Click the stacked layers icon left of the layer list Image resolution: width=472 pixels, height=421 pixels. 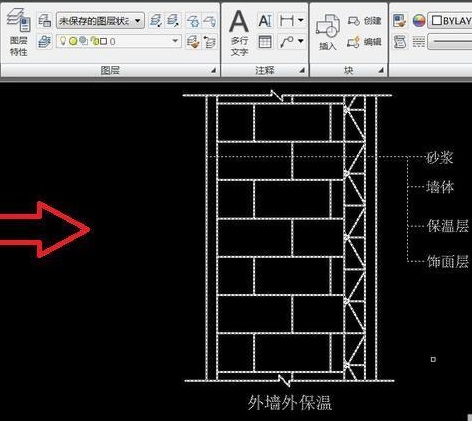tap(44, 41)
